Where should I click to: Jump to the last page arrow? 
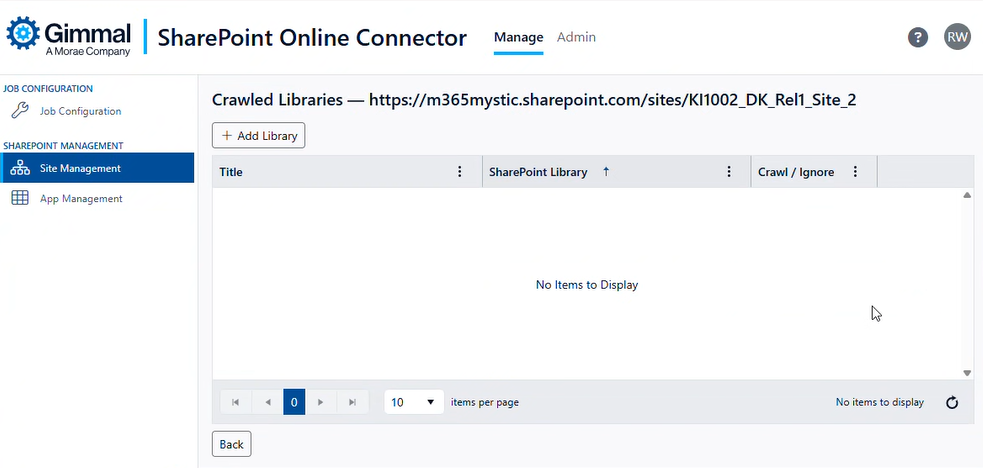point(352,402)
